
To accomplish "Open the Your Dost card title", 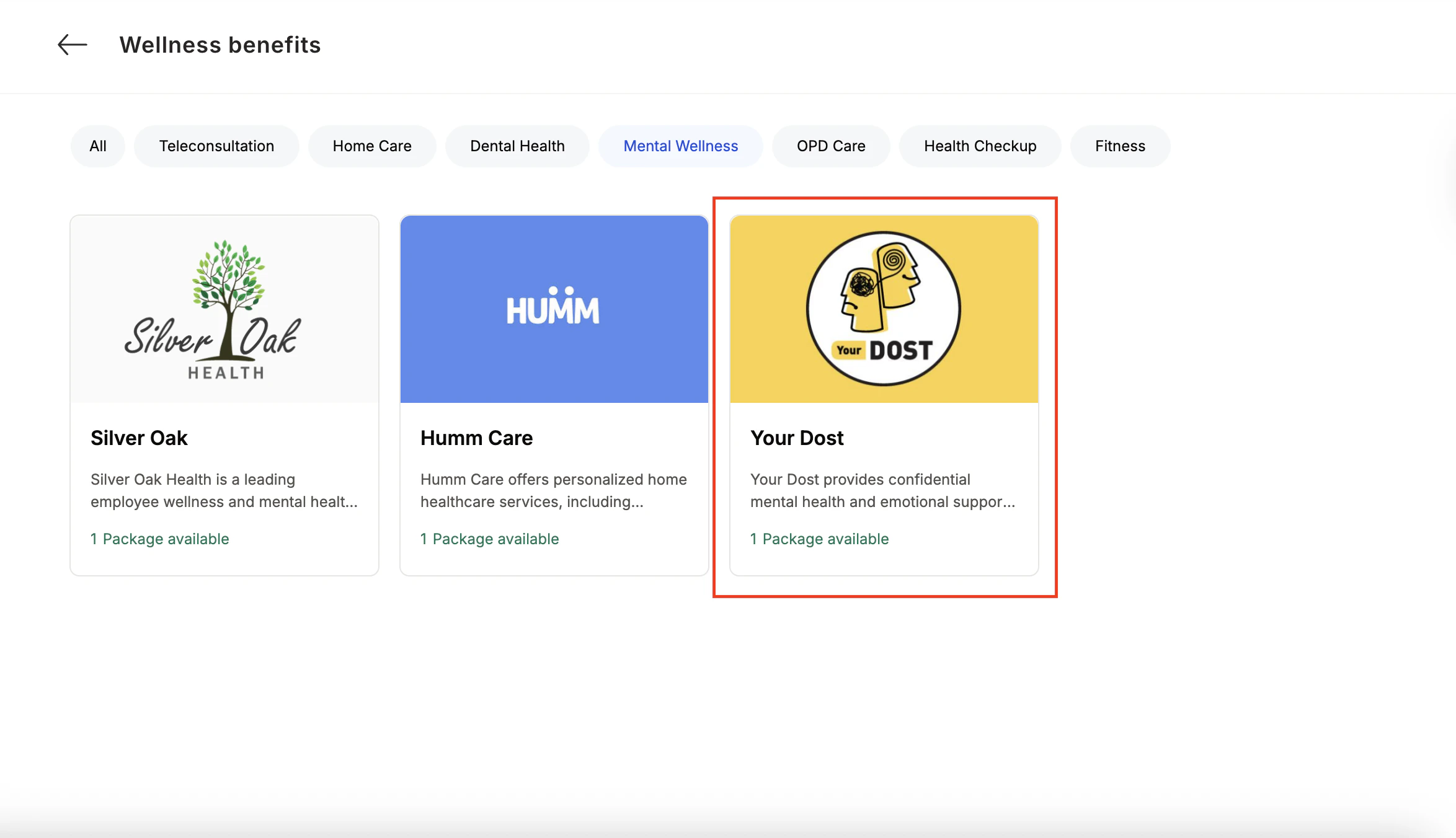I will (x=797, y=438).
